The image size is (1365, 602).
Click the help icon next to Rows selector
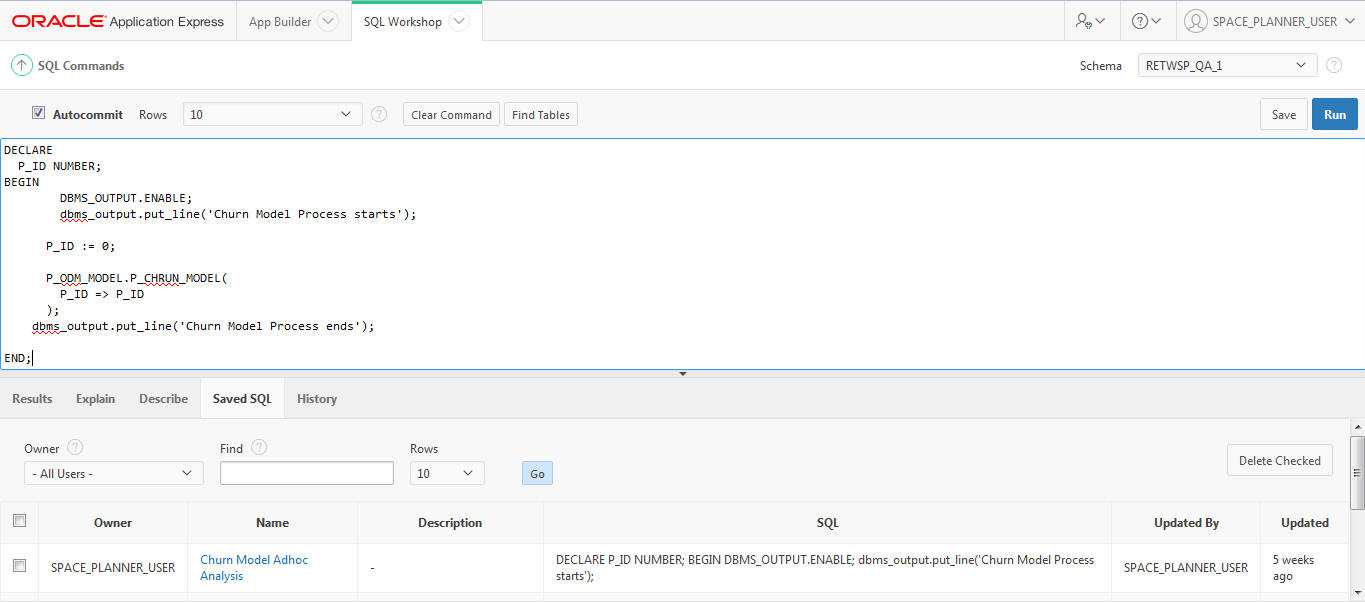pyautogui.click(x=379, y=114)
